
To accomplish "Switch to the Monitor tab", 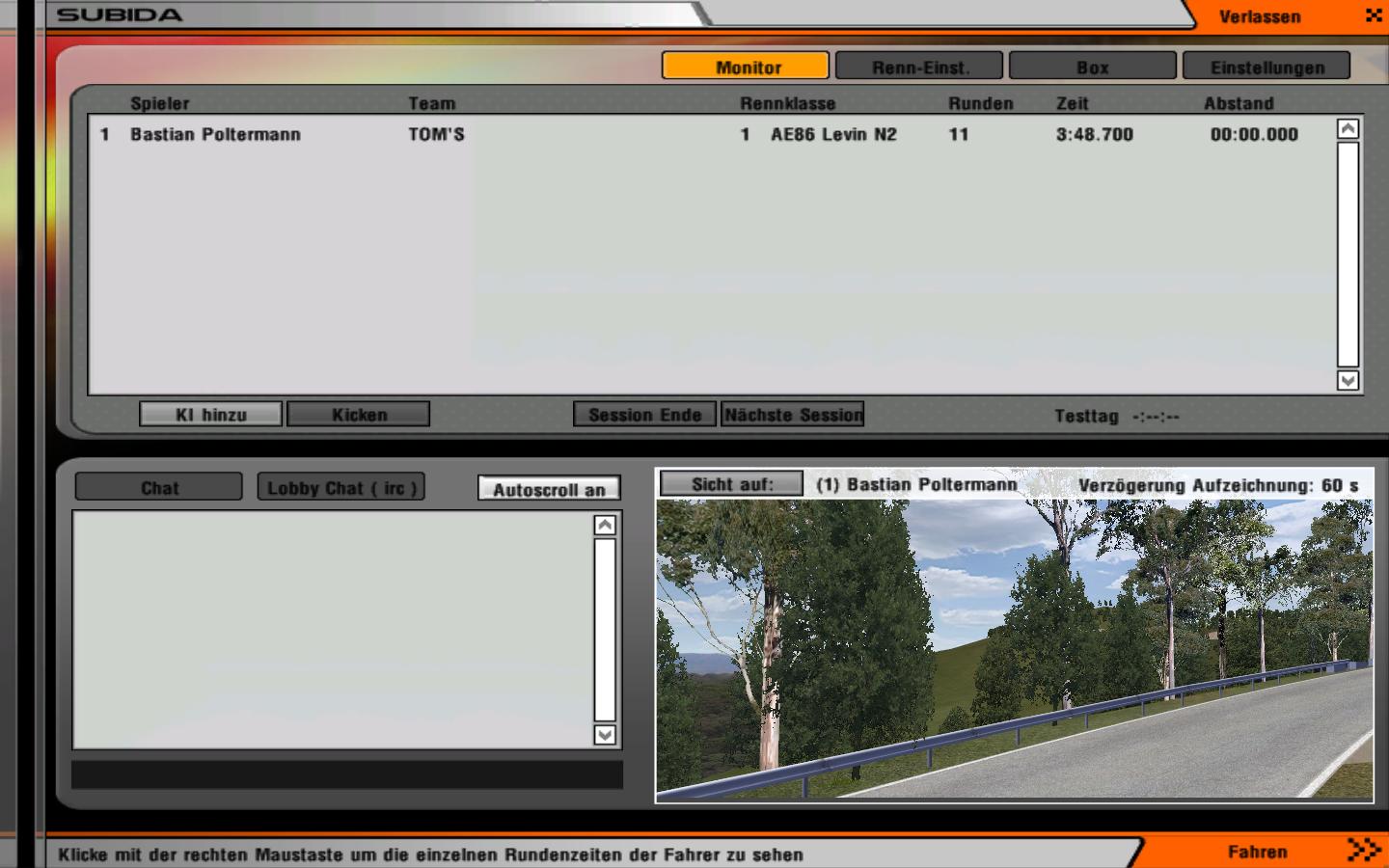I will click(746, 67).
